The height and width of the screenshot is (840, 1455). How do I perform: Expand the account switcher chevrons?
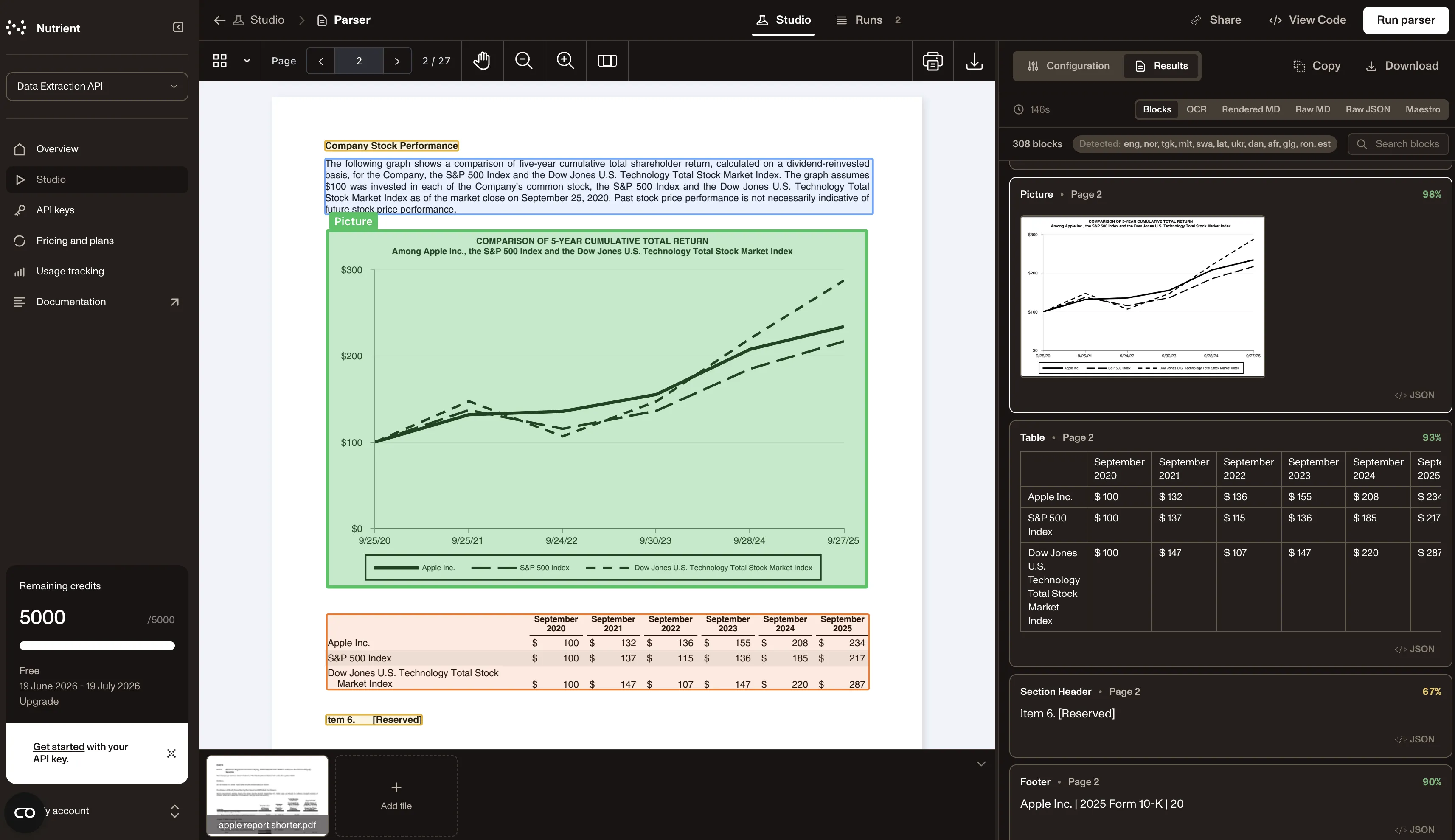click(174, 811)
